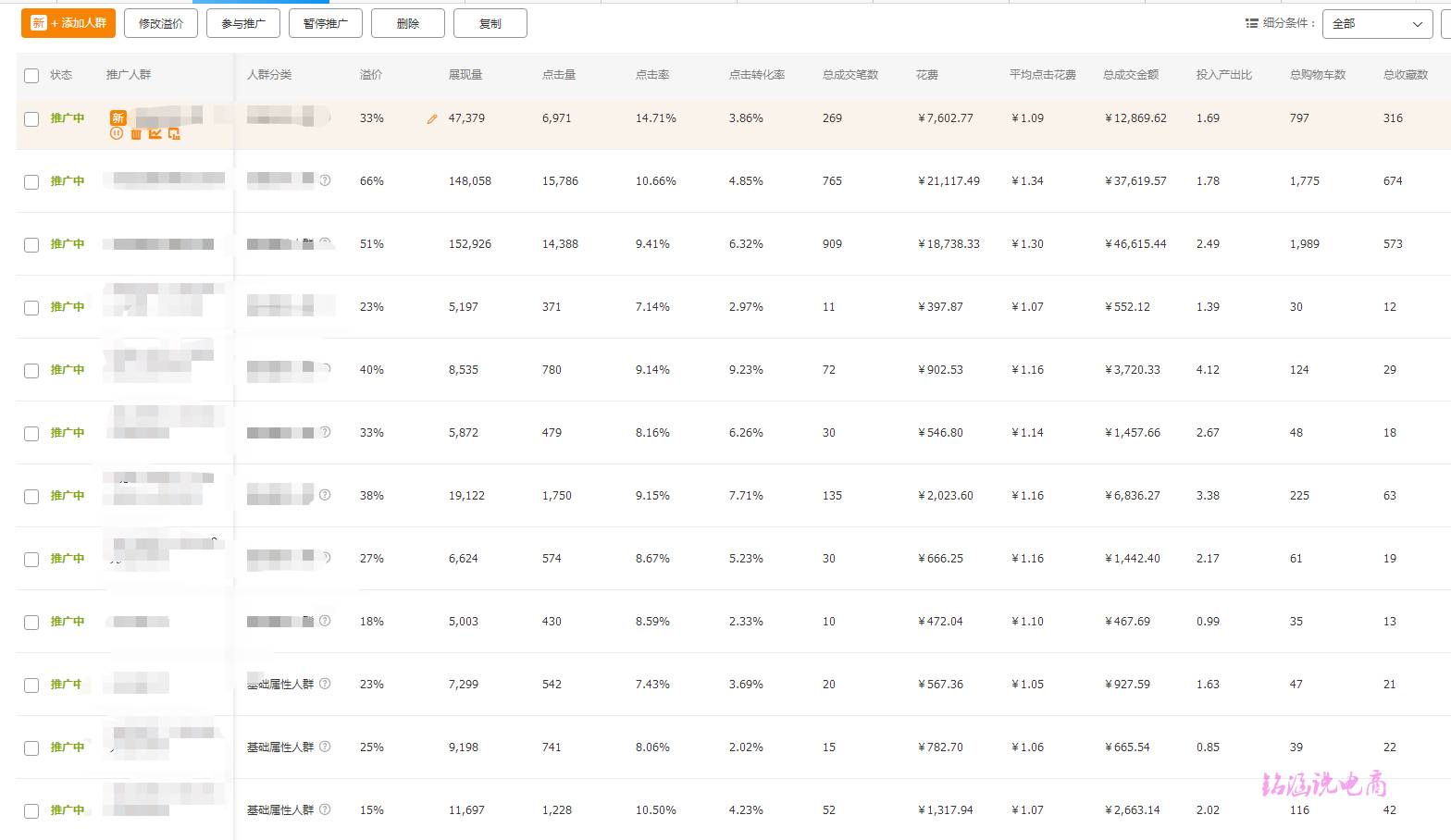Image resolution: width=1451 pixels, height=840 pixels.
Task: Check the row with 5,003 impressions
Action: [31, 623]
